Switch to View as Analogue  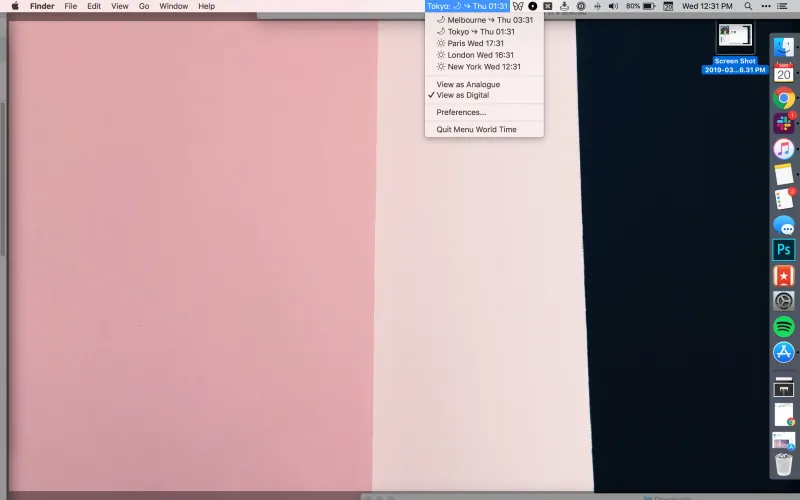click(x=484, y=84)
